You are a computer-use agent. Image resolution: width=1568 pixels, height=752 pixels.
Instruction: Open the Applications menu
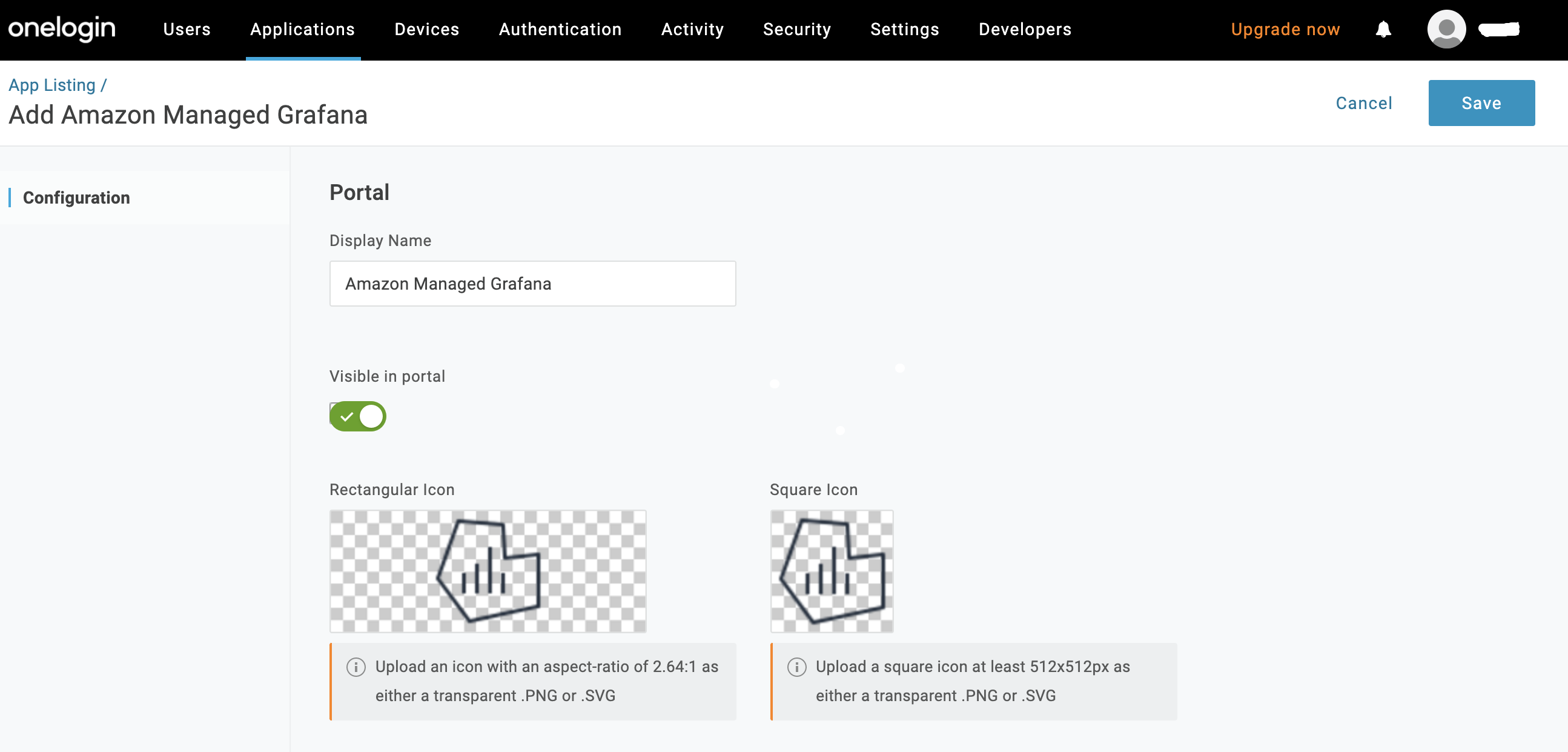point(302,29)
